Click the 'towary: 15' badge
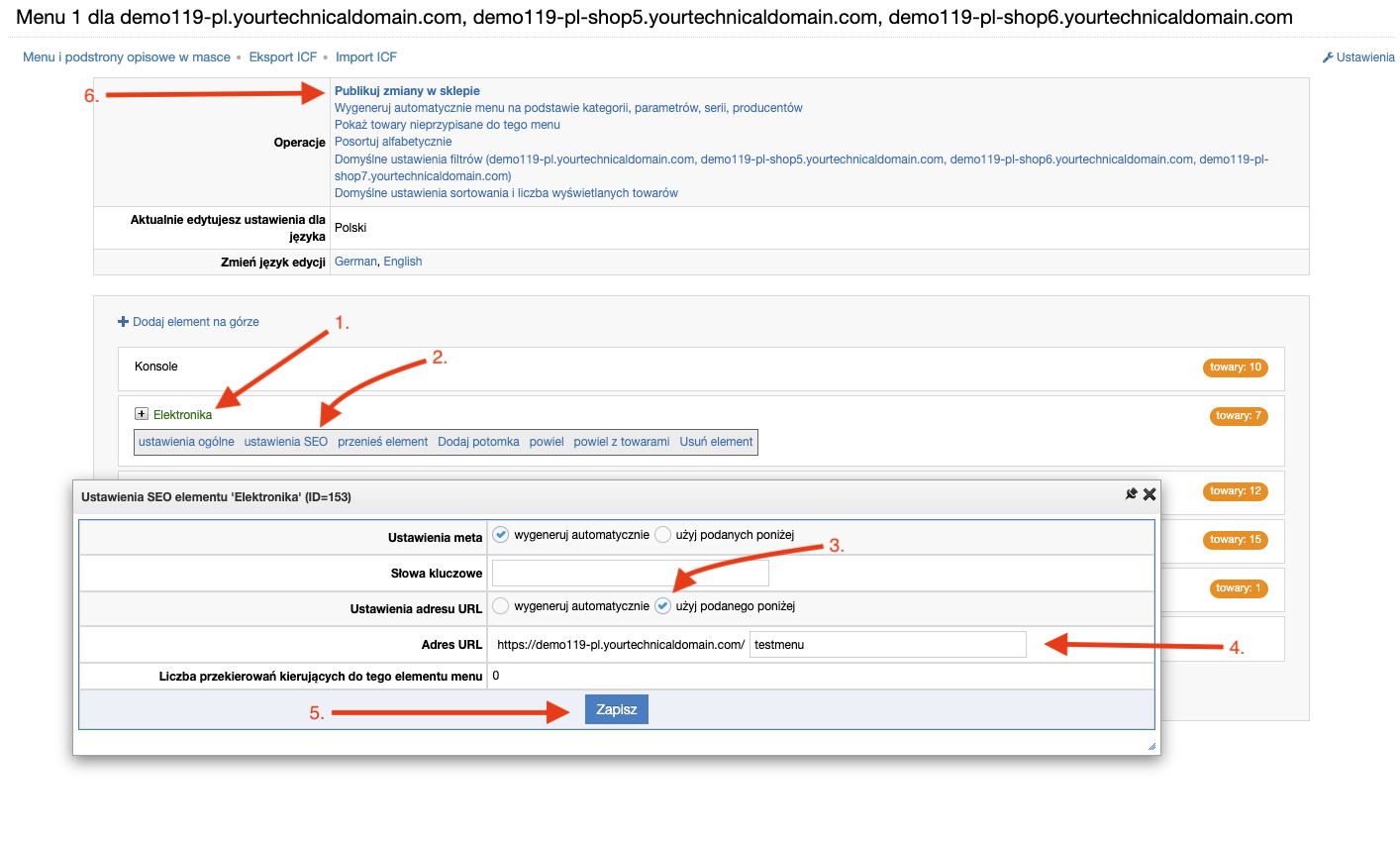Image resolution: width=1400 pixels, height=847 pixels. click(x=1236, y=540)
